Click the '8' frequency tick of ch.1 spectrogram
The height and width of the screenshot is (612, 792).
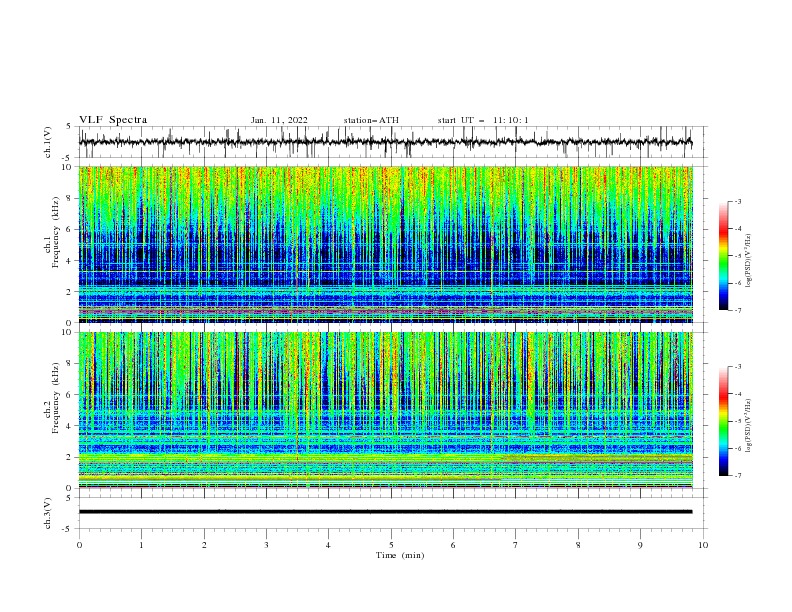click(69, 198)
